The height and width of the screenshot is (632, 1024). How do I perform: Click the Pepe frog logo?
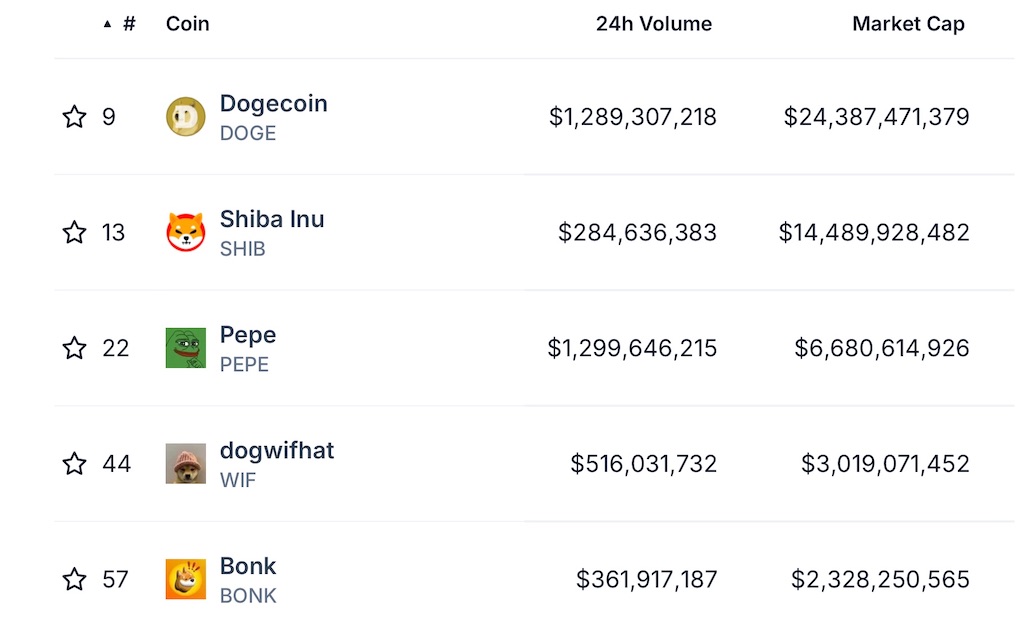[x=185, y=348]
